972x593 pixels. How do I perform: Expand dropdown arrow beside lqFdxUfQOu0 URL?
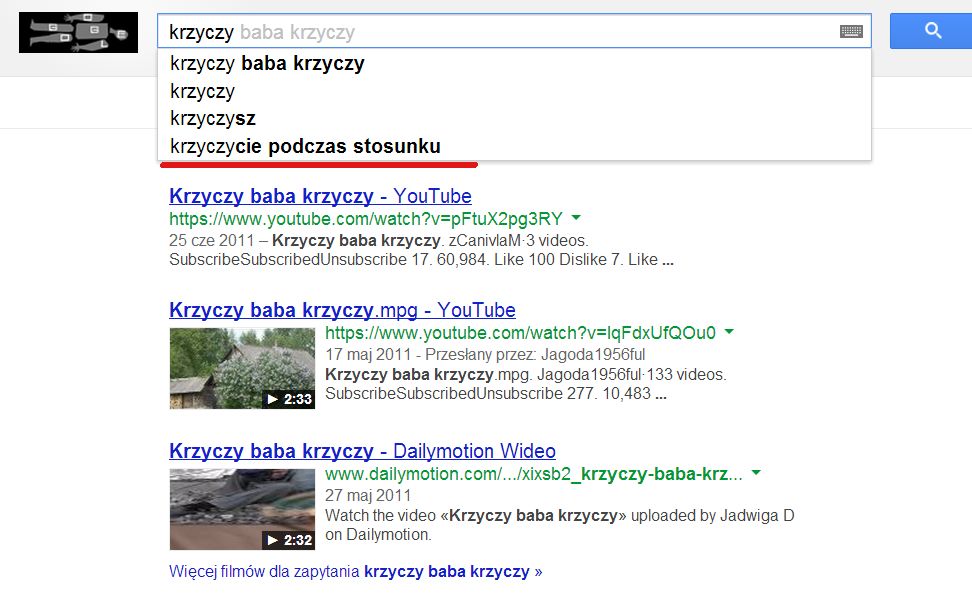tap(729, 332)
